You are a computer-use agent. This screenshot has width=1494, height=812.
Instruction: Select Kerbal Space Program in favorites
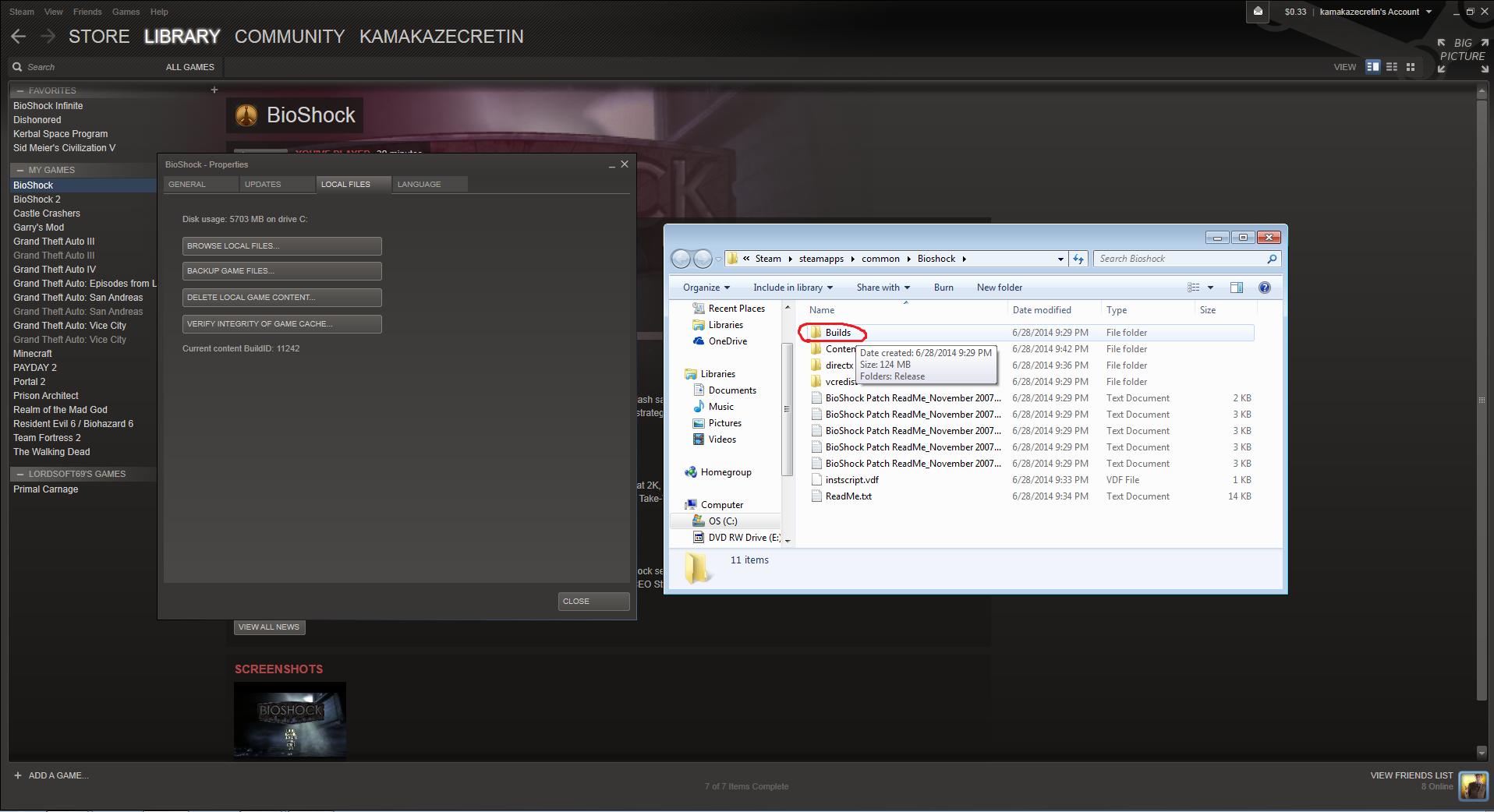pyautogui.click(x=61, y=134)
